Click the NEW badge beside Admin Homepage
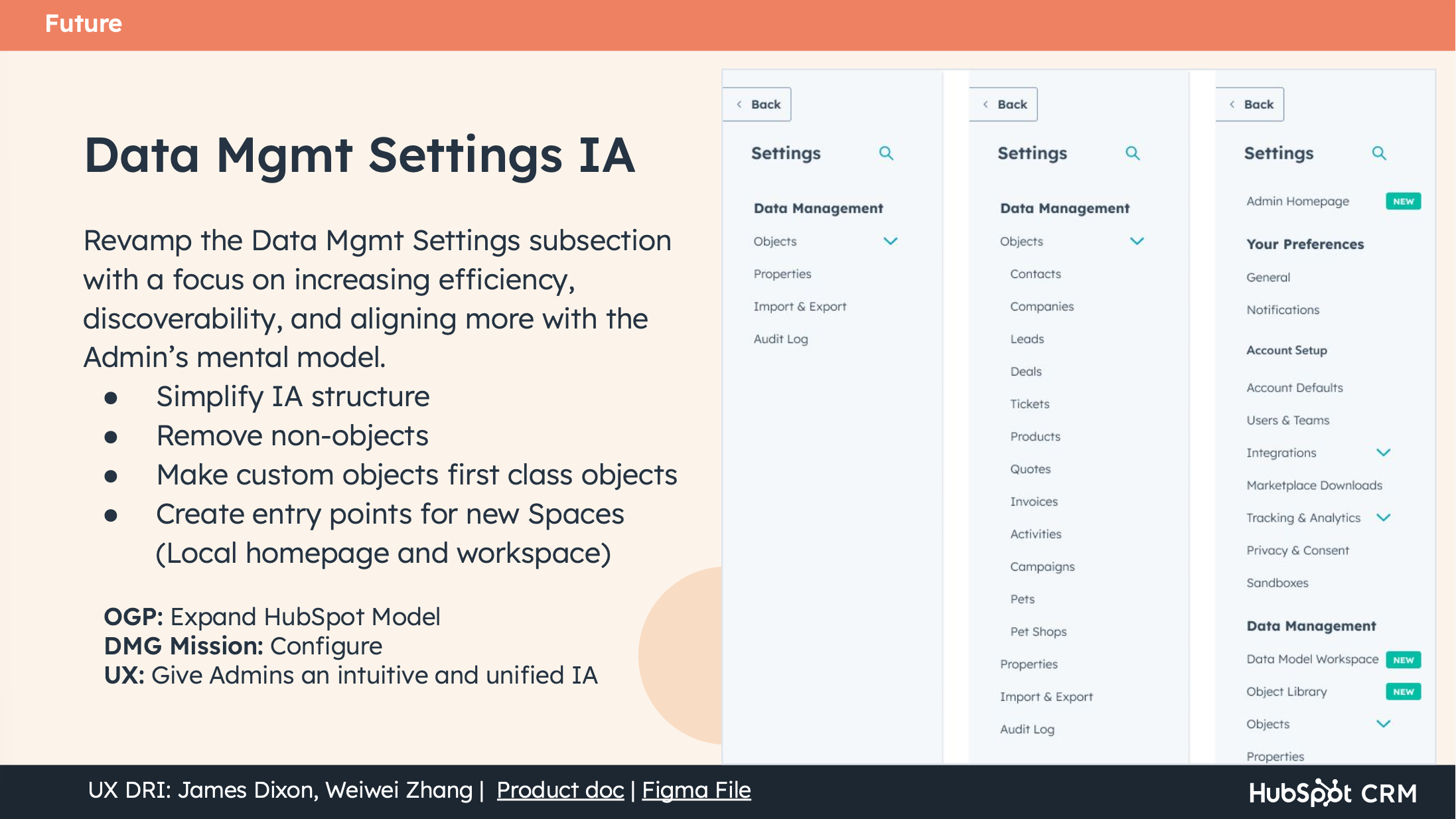The image size is (1456, 819). point(1403,201)
